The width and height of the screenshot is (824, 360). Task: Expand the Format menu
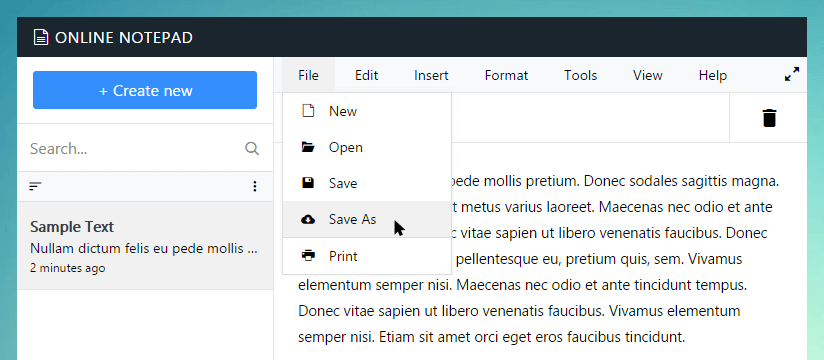(506, 76)
